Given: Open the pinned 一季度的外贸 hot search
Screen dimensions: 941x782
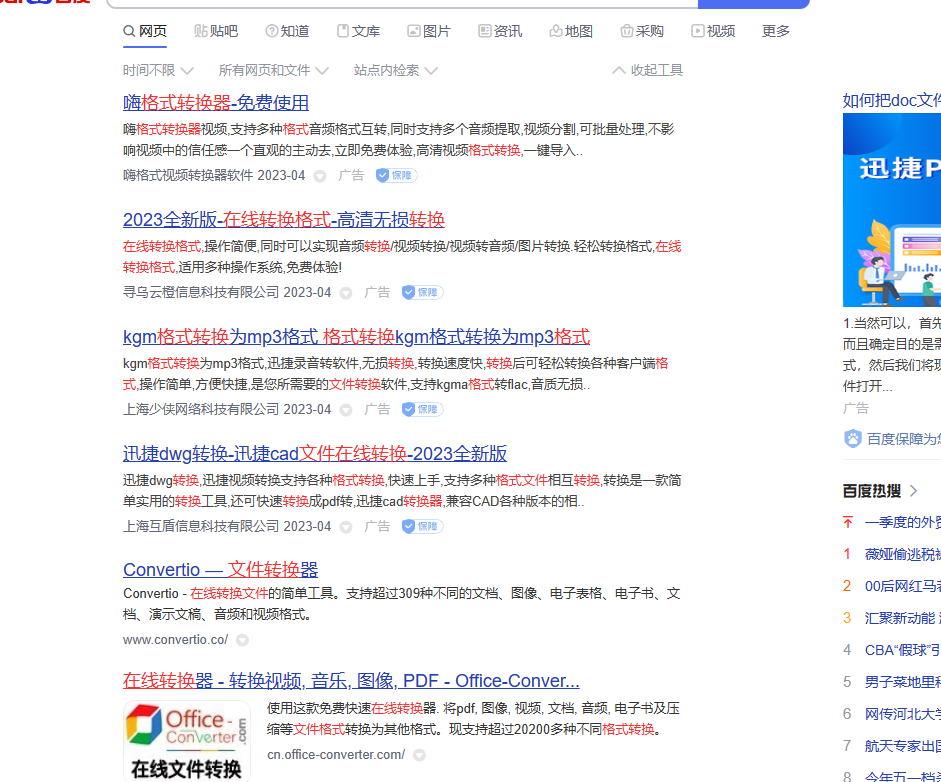Looking at the screenshot, I should (903, 522).
